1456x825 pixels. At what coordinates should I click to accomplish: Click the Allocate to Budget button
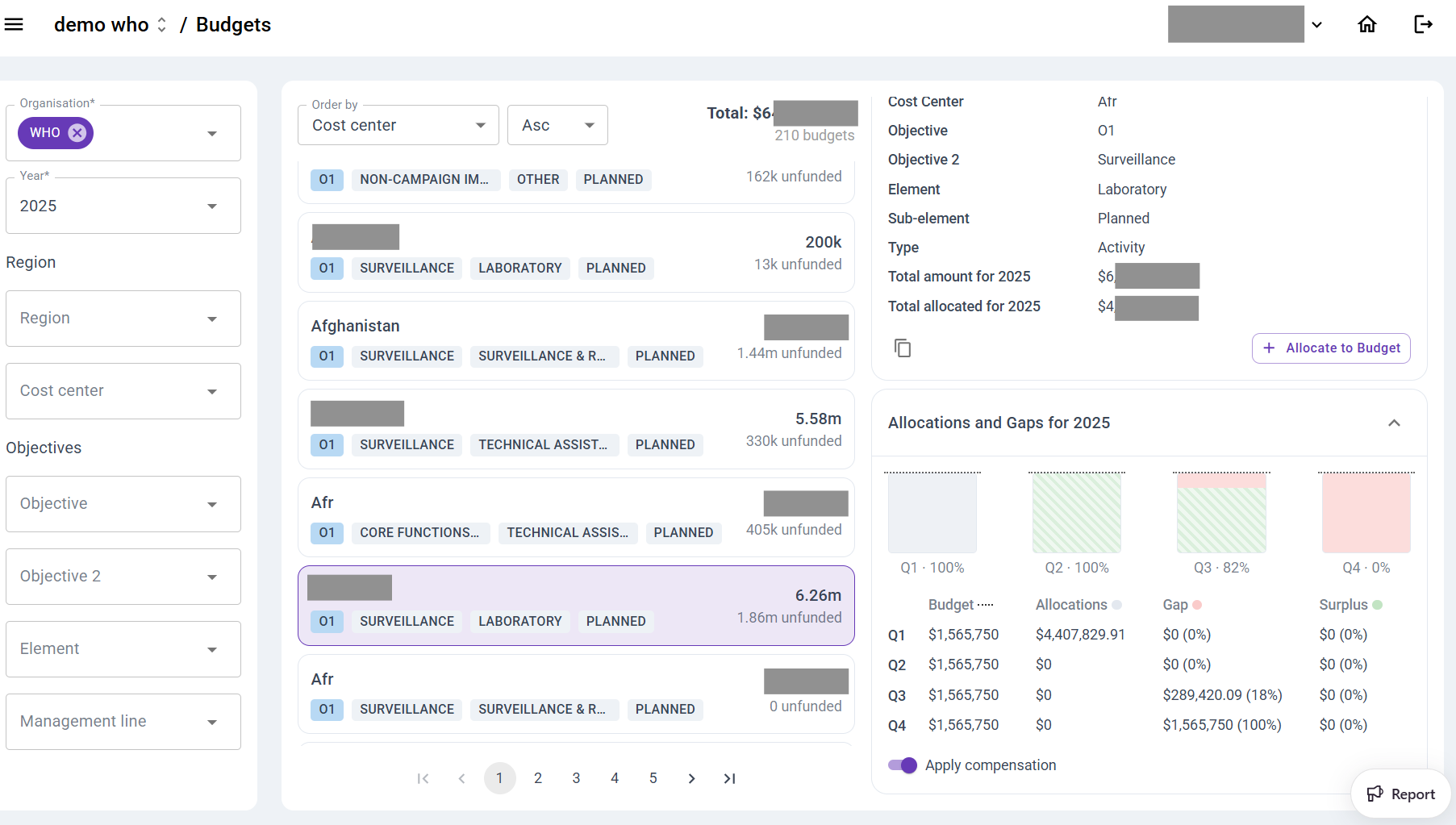pos(1330,348)
